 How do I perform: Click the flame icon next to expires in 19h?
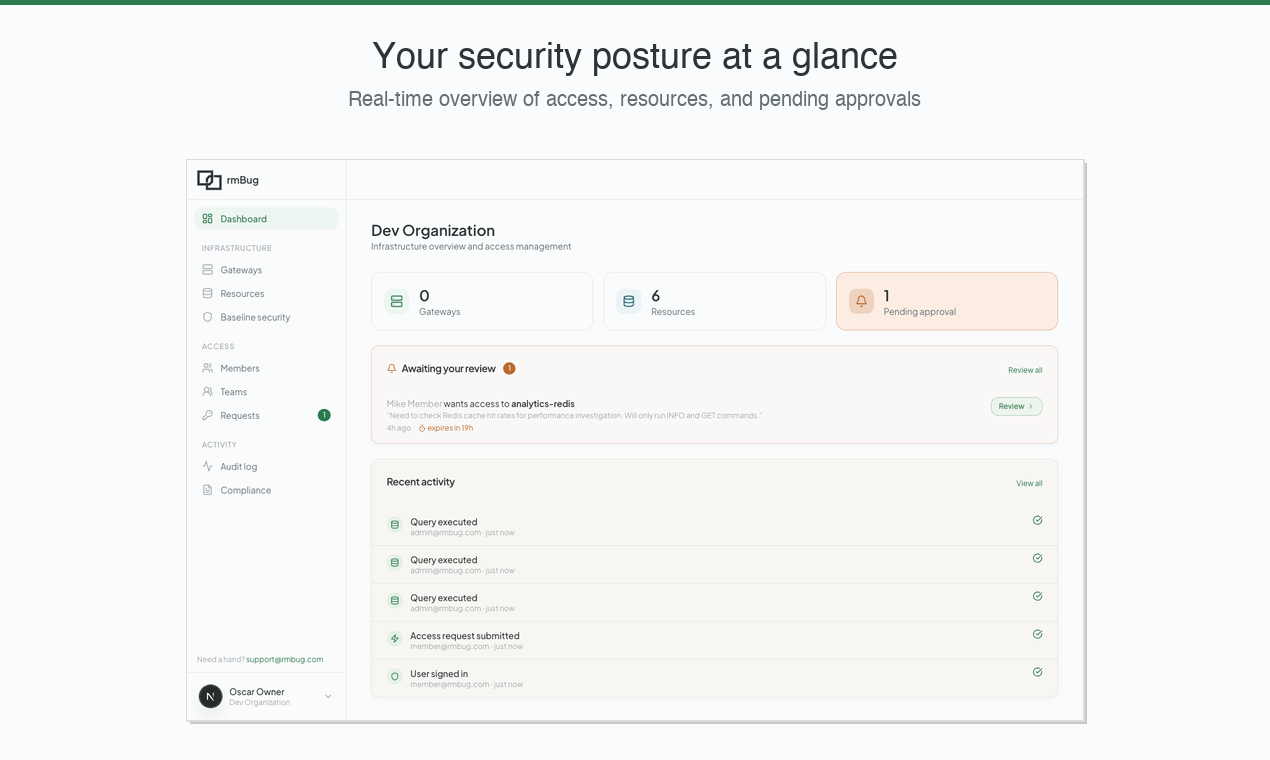pyautogui.click(x=422, y=428)
